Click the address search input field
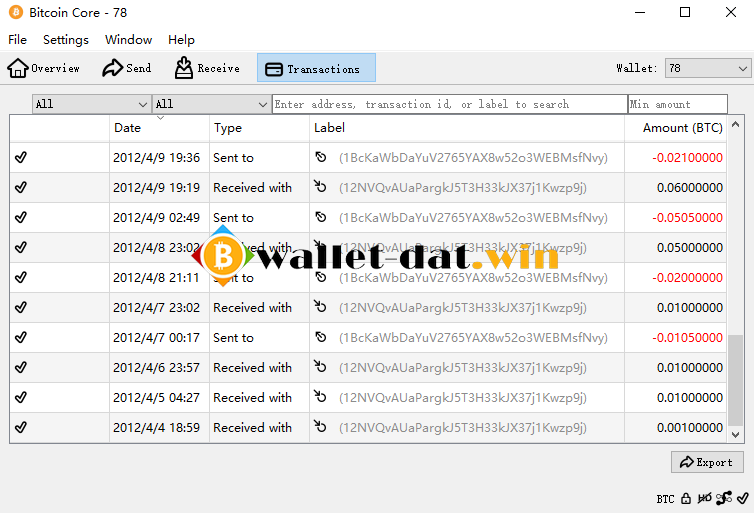The width and height of the screenshot is (754, 513). click(450, 104)
